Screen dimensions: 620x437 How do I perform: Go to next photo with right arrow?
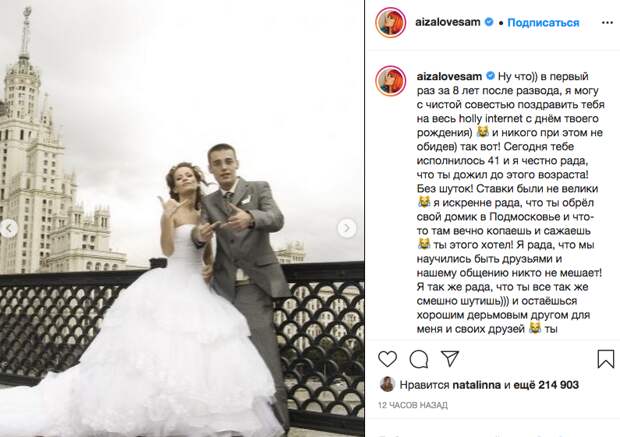pos(347,228)
